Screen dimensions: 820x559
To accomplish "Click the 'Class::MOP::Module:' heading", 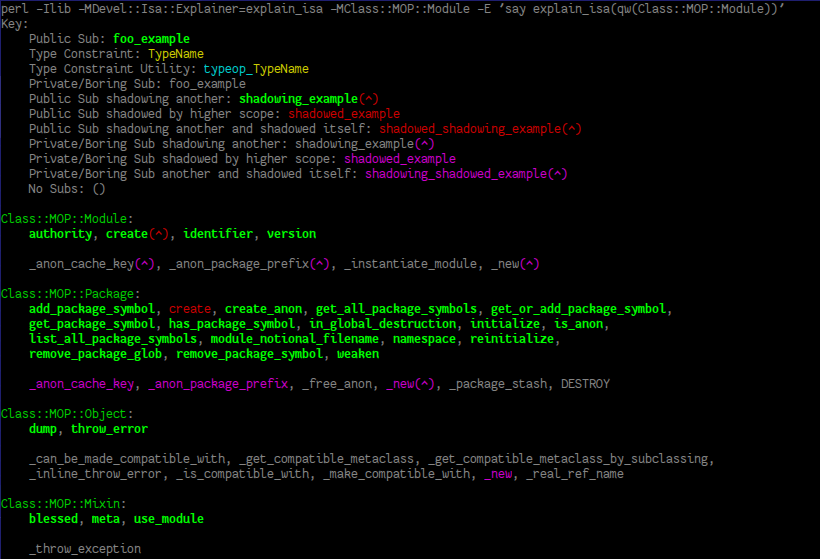I will [x=67, y=219].
